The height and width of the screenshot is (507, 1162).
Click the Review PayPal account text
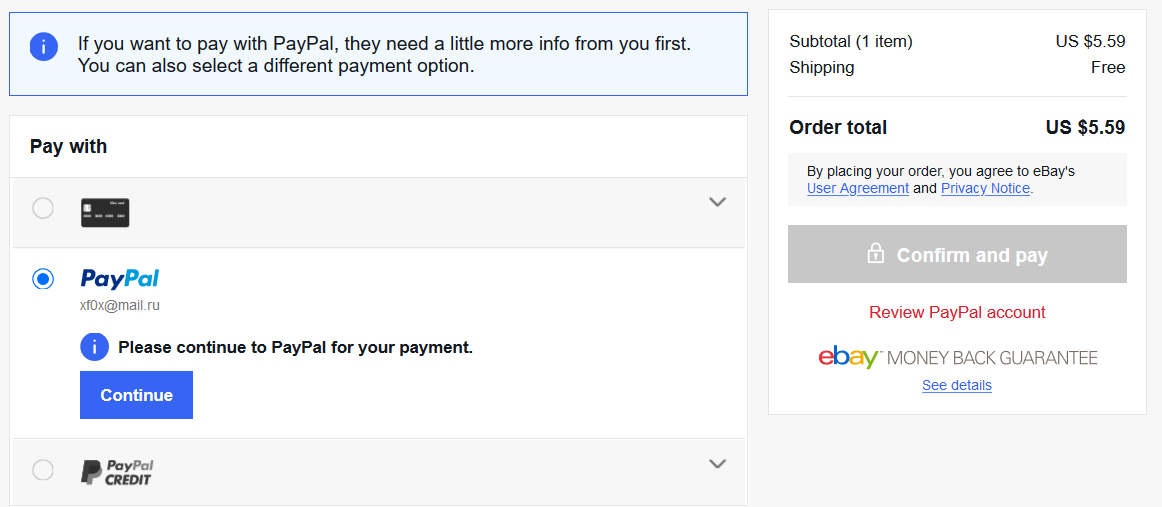[957, 312]
